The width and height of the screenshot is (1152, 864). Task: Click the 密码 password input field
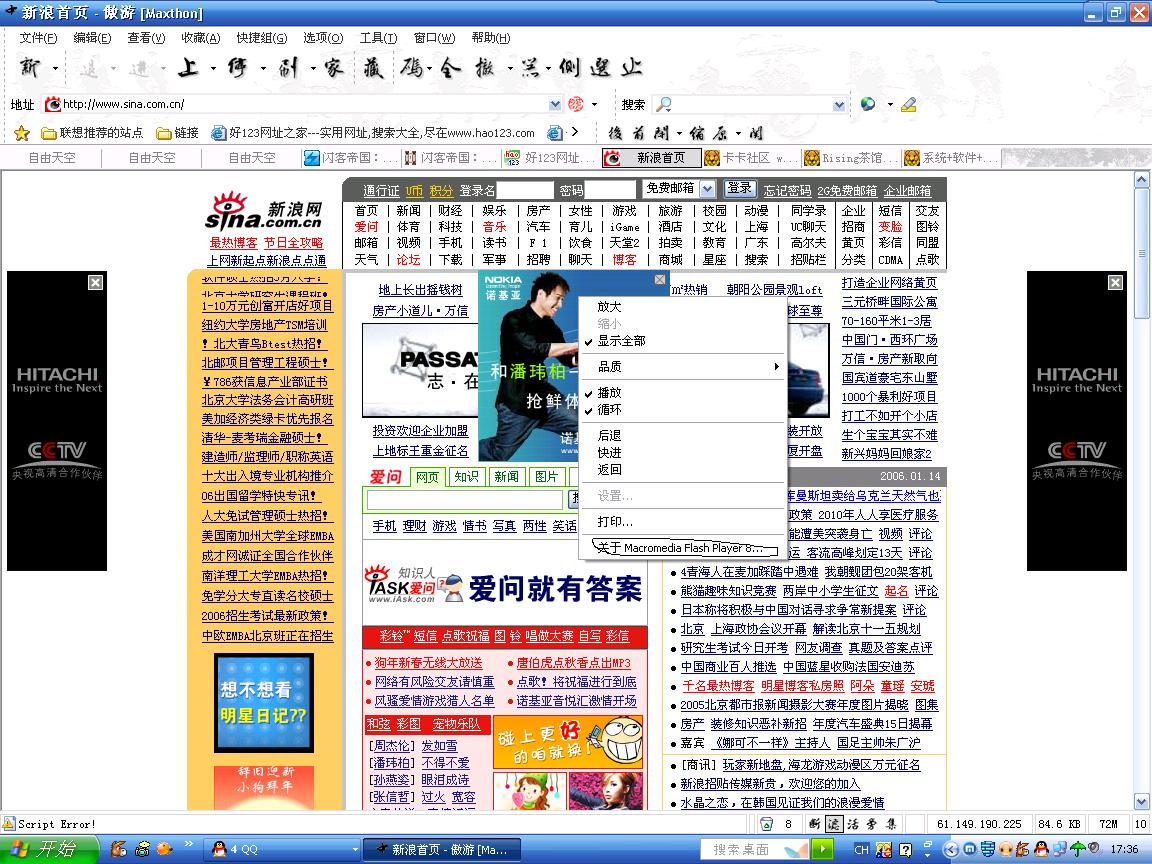tap(609, 190)
